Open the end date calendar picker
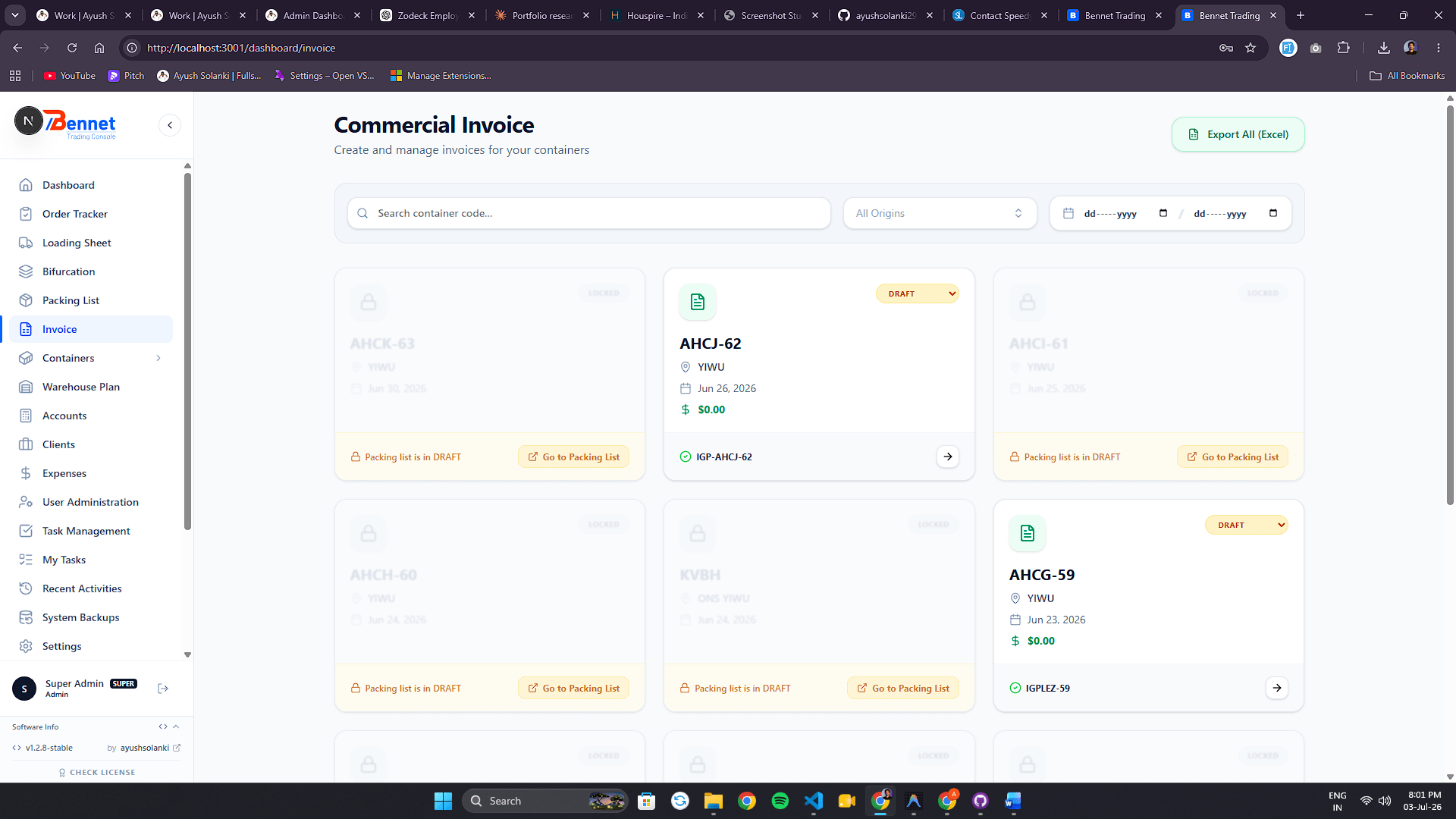 [1273, 213]
